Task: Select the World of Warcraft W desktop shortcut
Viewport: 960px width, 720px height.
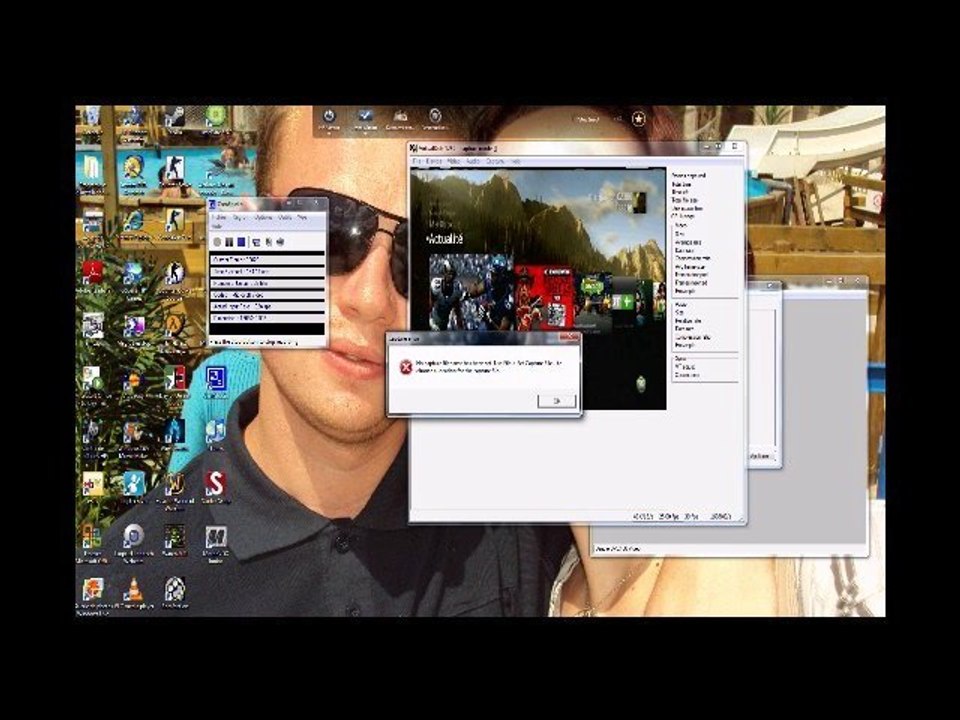Action: [x=174, y=484]
